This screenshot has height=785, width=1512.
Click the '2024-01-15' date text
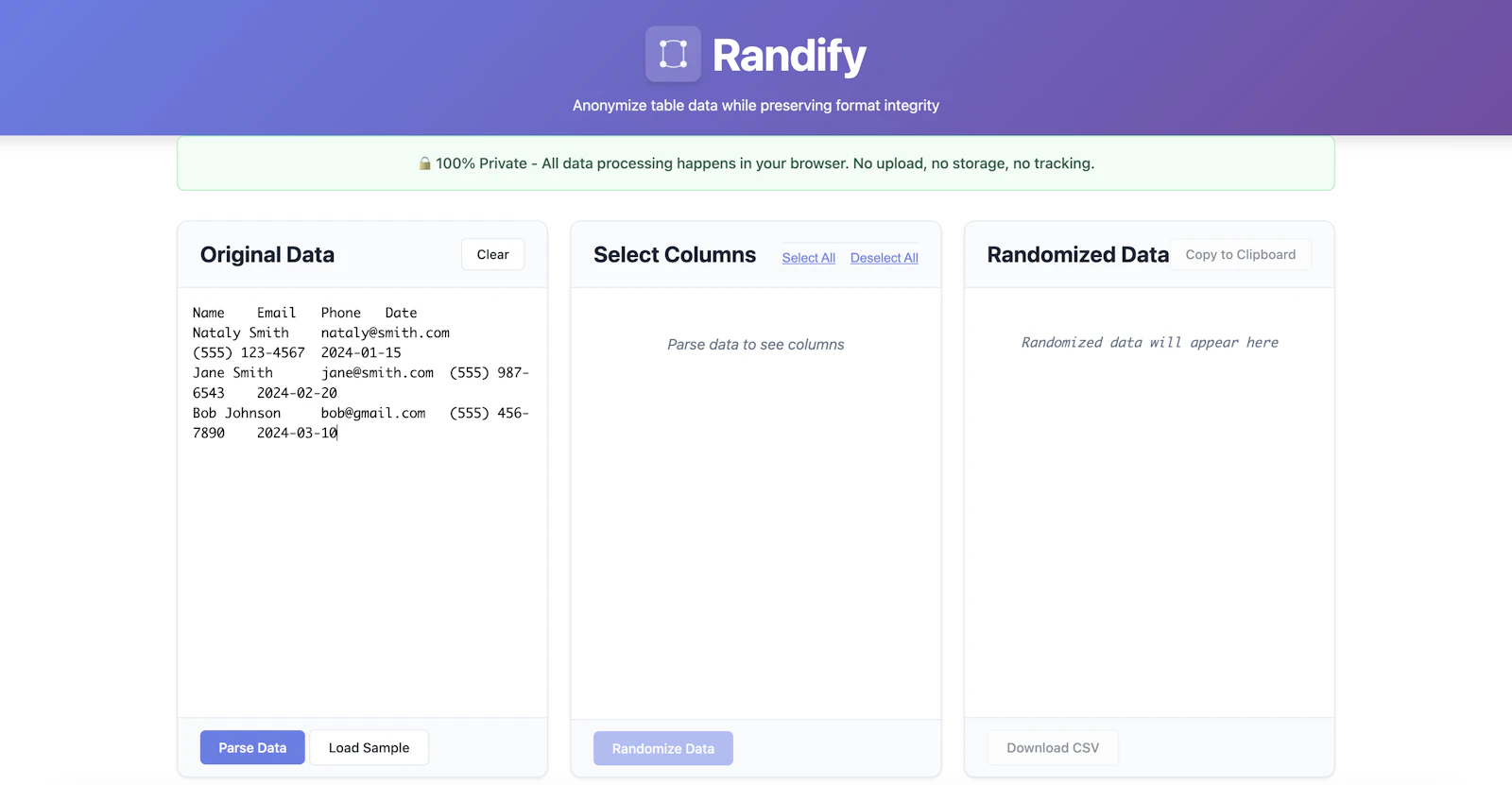pyautogui.click(x=361, y=352)
